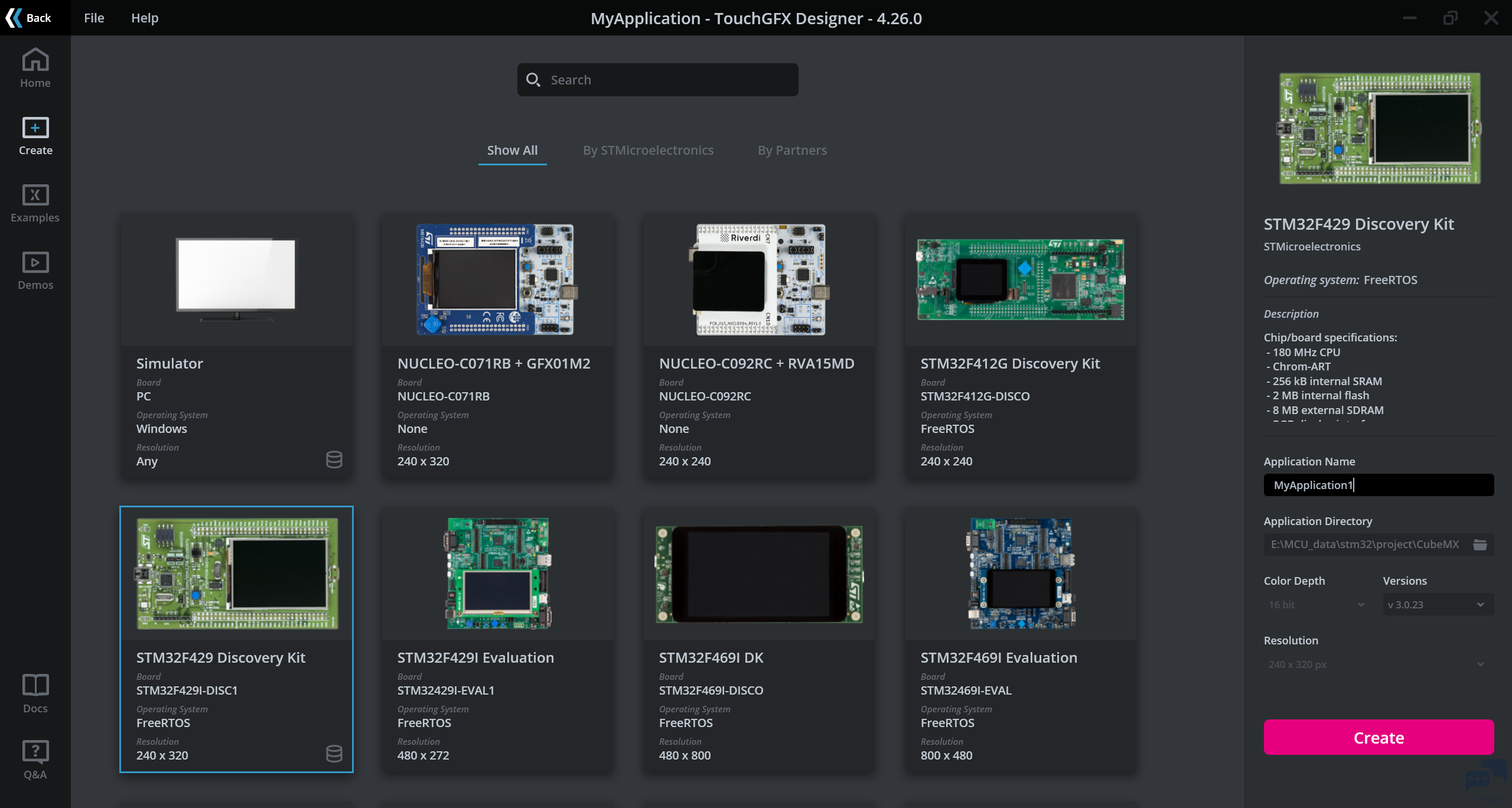Browse application directory with folder icon
Screen dimensions: 1512x808
tap(1480, 545)
